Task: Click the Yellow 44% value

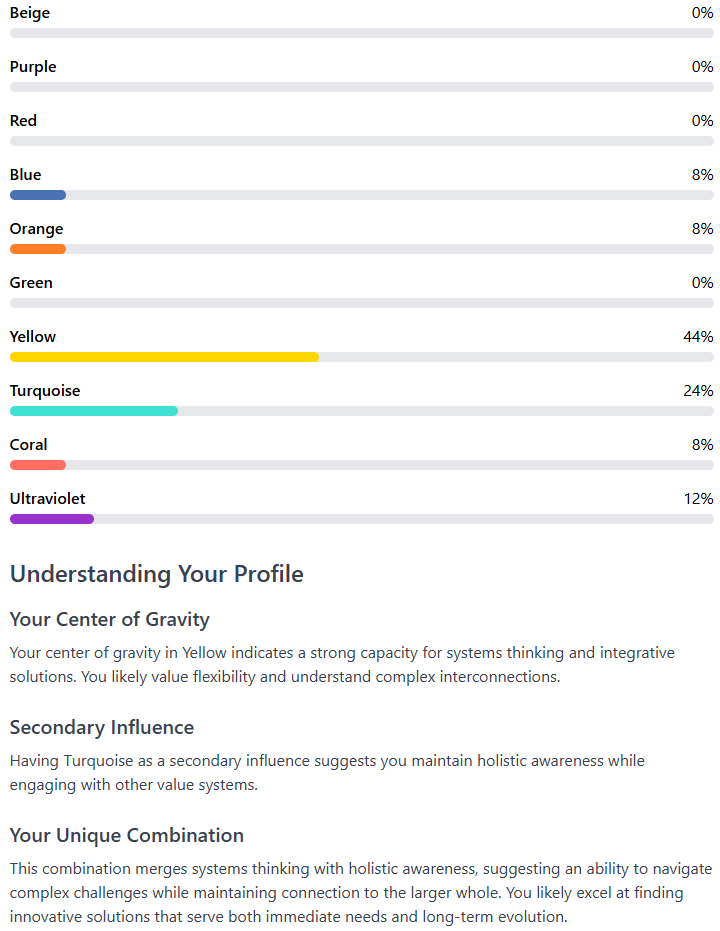Action: pos(698,337)
